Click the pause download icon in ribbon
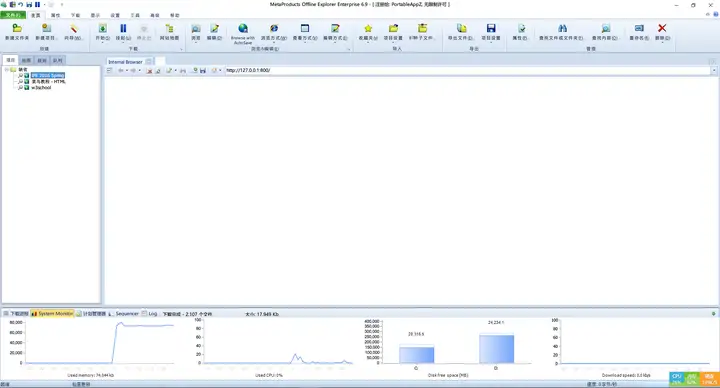This screenshot has height=388, width=720. coord(123,28)
